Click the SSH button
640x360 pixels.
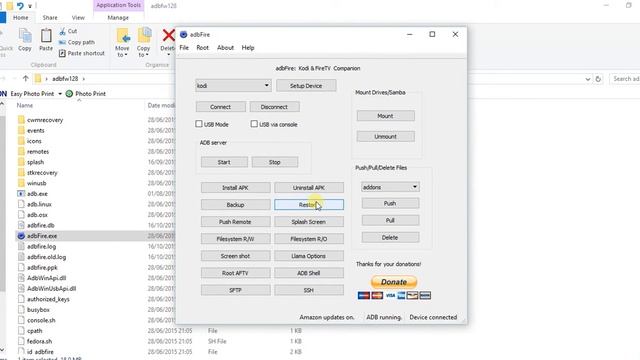coord(309,290)
